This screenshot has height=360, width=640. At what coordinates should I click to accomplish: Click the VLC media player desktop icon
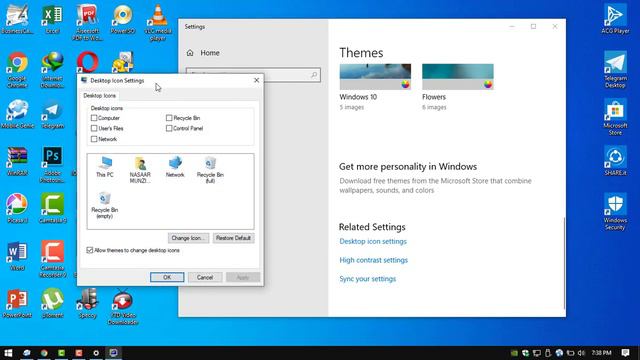click(158, 22)
